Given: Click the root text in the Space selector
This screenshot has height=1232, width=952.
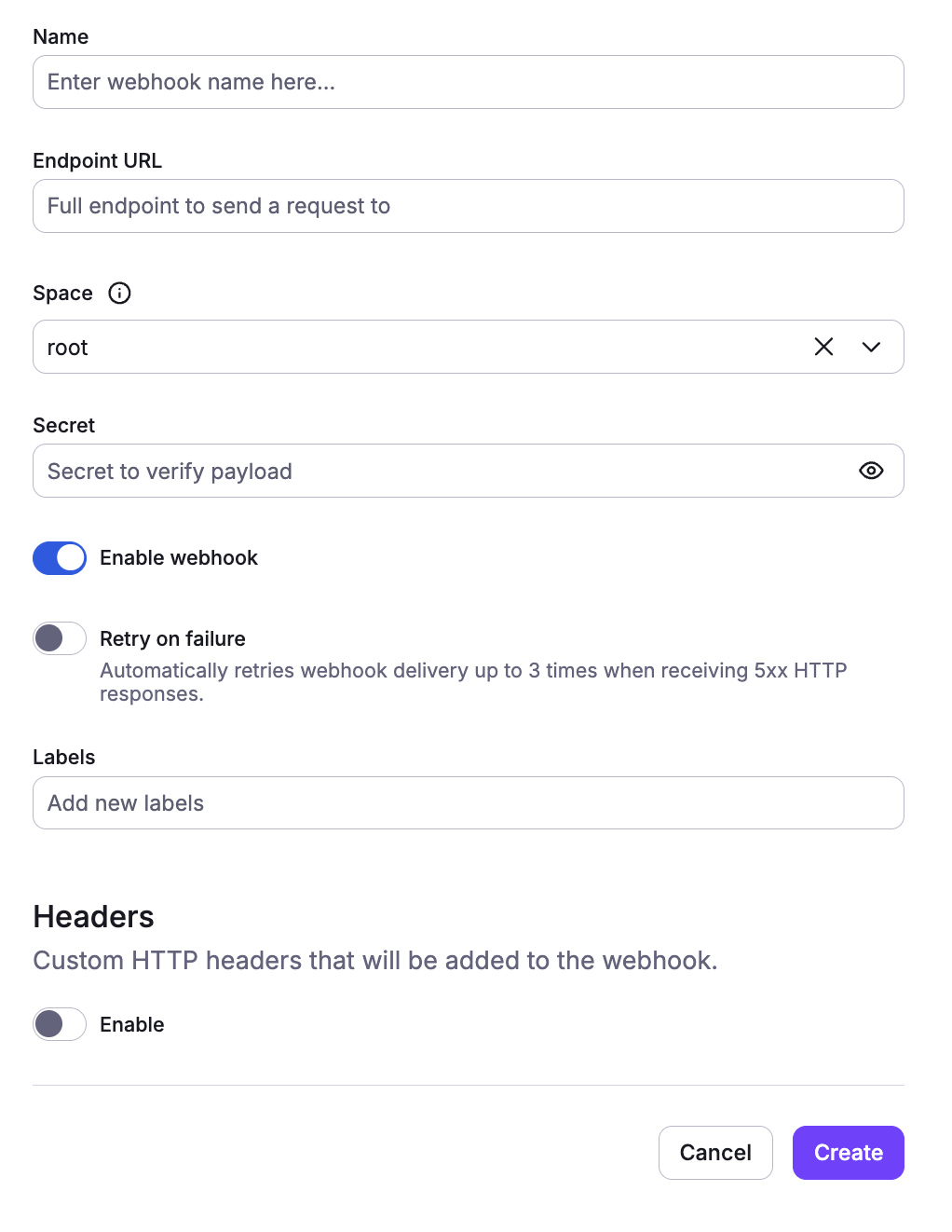Looking at the screenshot, I should (x=67, y=347).
